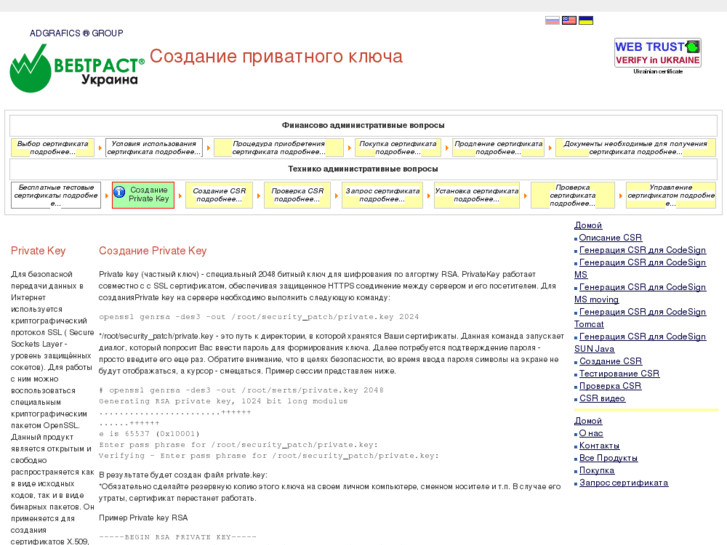727x545 pixels.
Task: Open Покупка сертификата подробнее step
Action: click(398, 147)
